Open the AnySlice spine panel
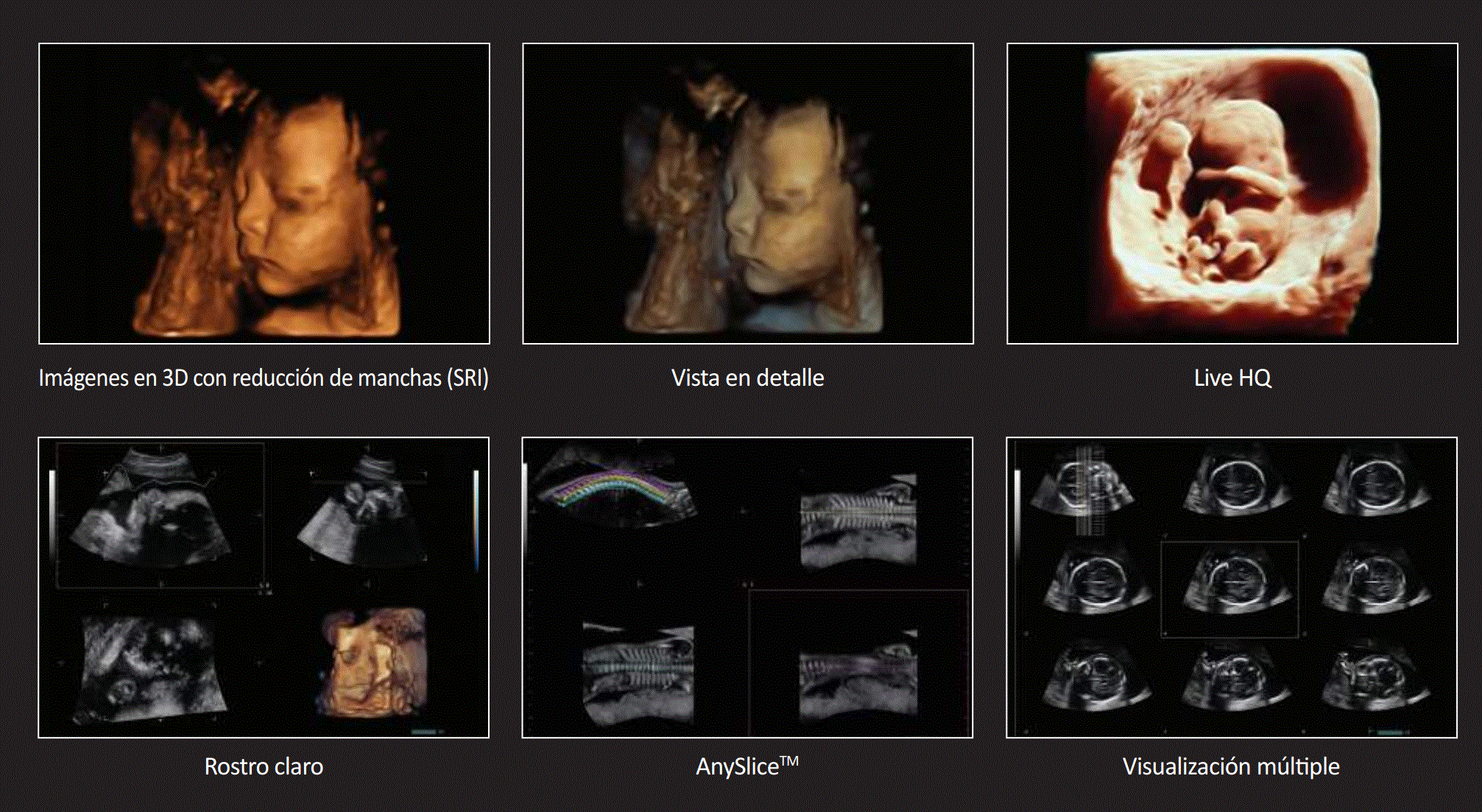Screen dimensions: 1482x812 [x=747, y=587]
